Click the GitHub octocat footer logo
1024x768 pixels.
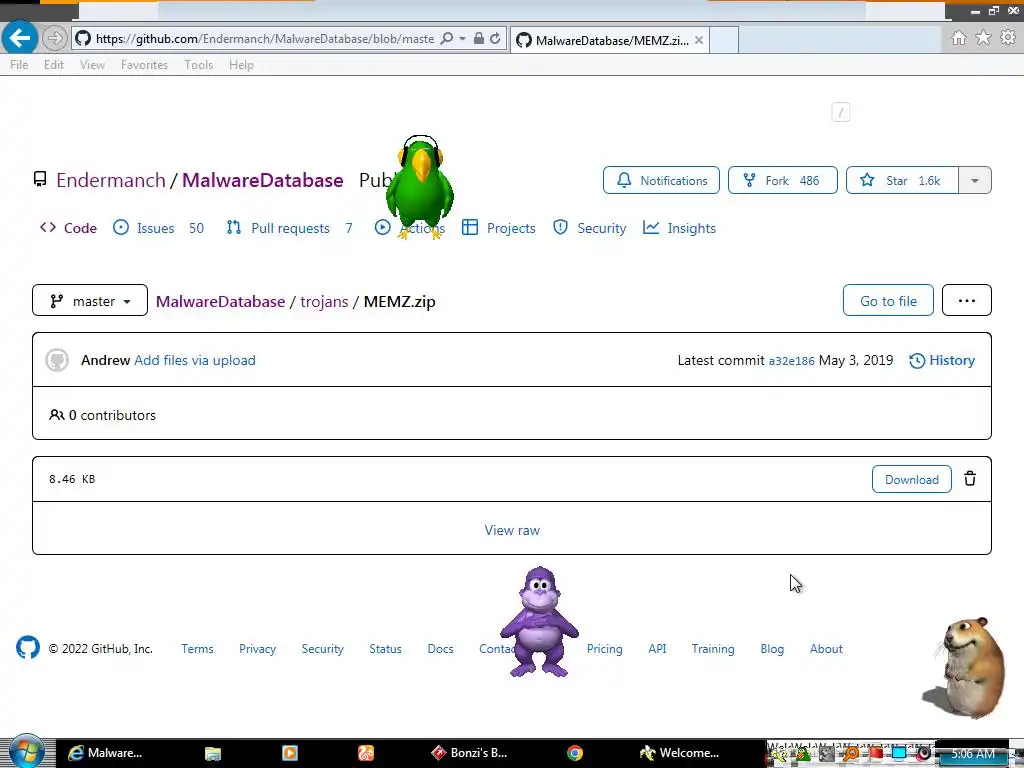click(27, 648)
